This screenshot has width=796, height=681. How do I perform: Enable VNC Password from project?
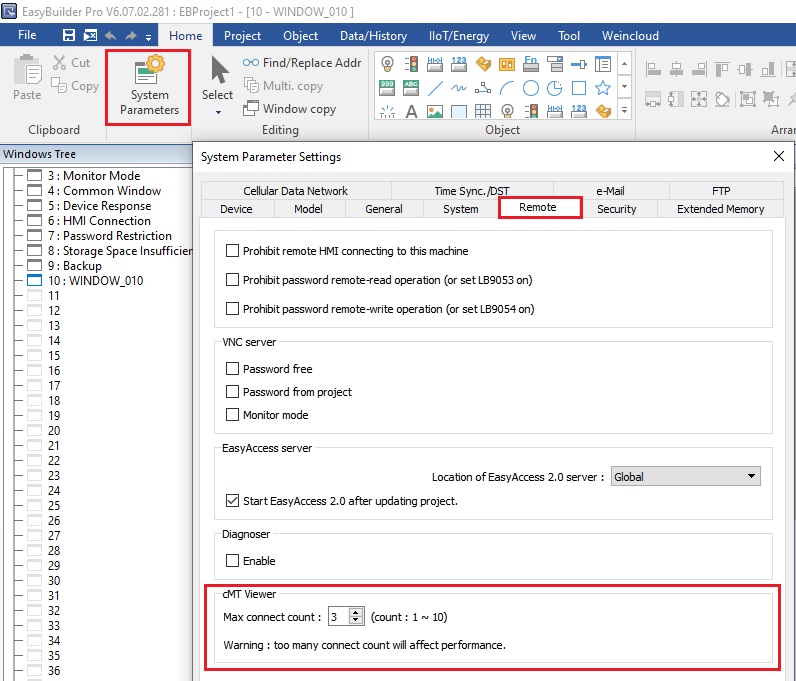click(x=232, y=392)
